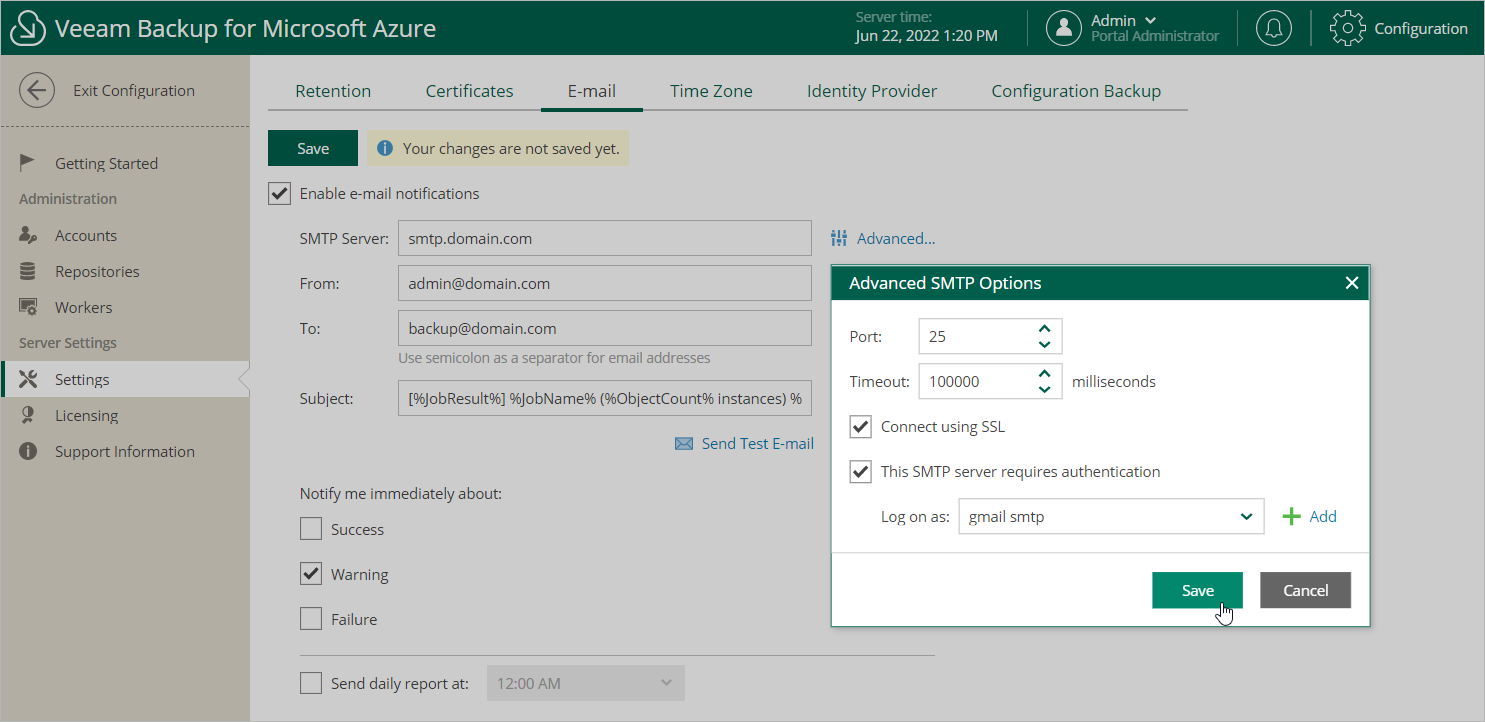Switch to the Certificates tab

[x=469, y=91]
